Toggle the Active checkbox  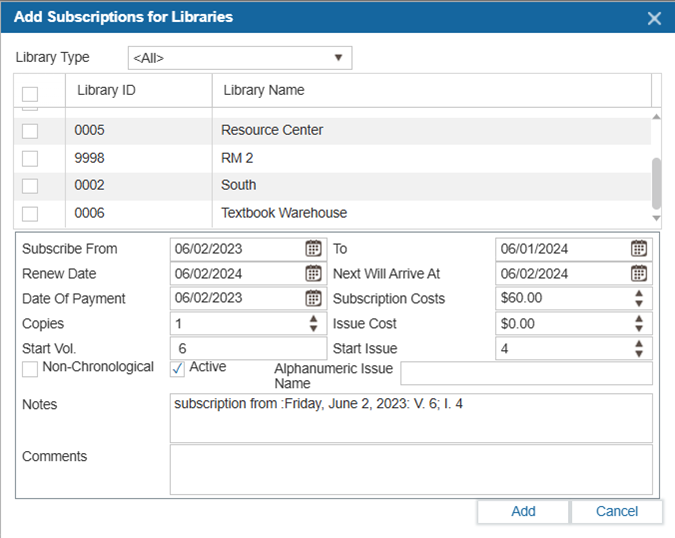point(178,369)
